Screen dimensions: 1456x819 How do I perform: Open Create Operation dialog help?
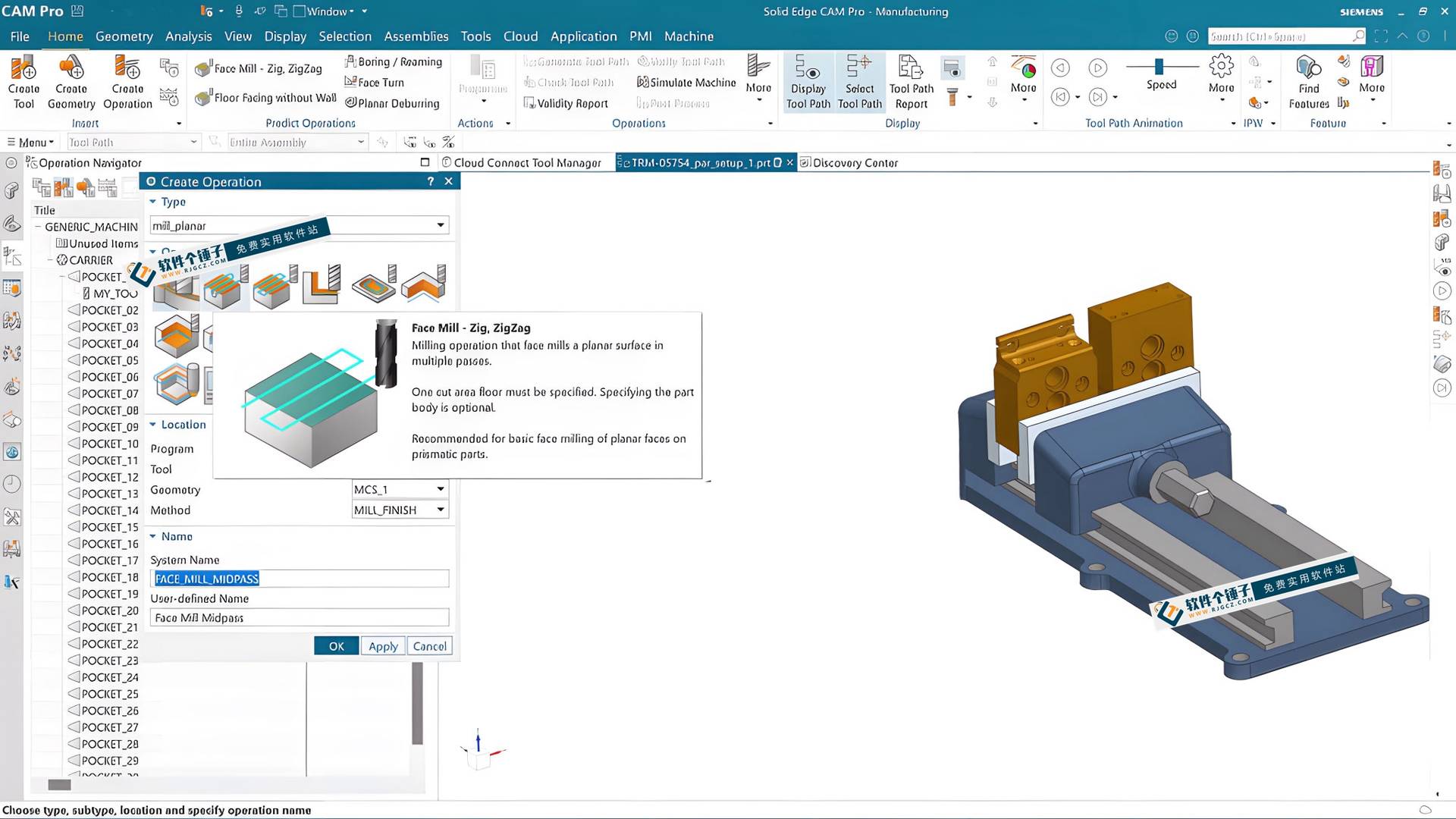pos(431,181)
